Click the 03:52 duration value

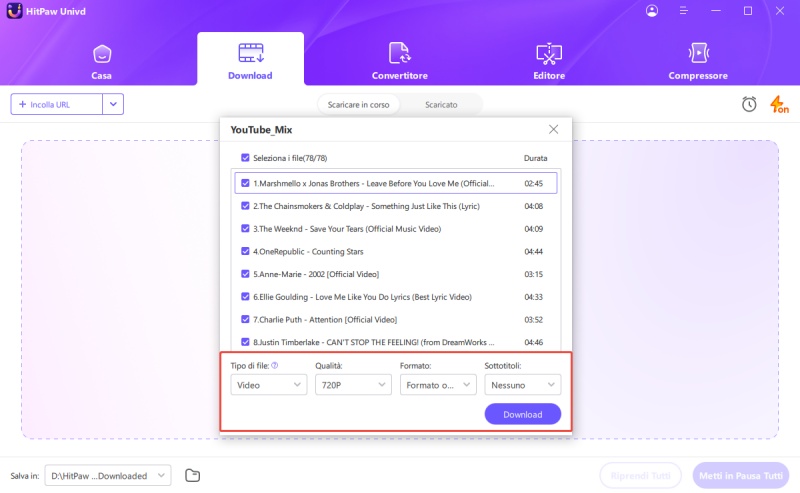coord(533,319)
